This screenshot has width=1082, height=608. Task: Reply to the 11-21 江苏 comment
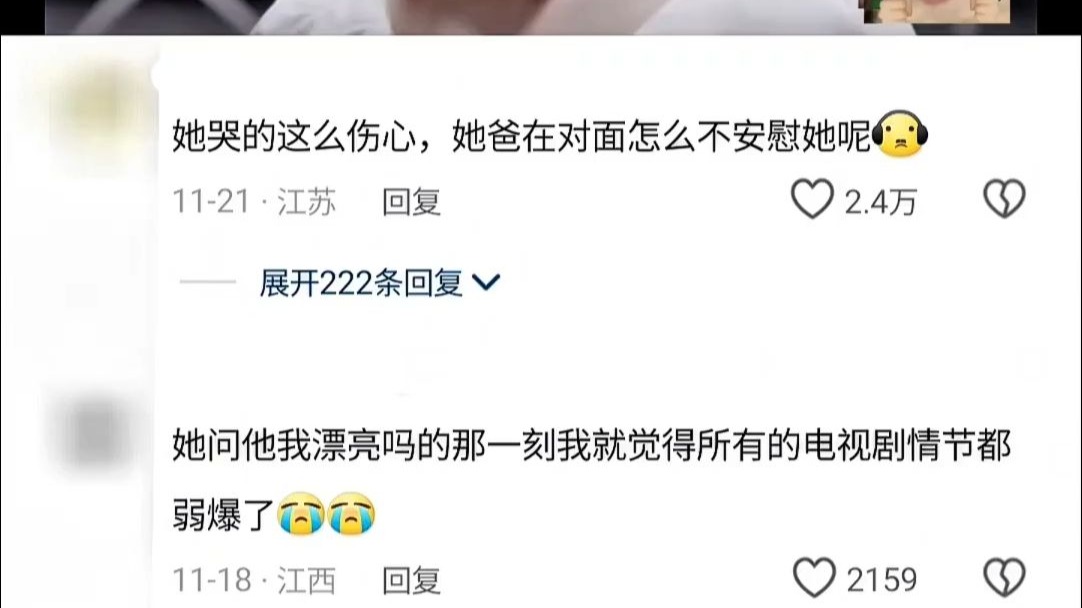(x=412, y=202)
